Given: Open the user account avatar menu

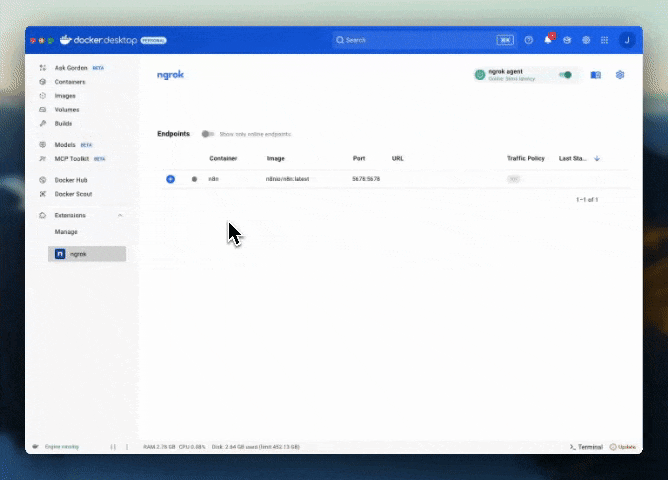Looking at the screenshot, I should coord(627,40).
